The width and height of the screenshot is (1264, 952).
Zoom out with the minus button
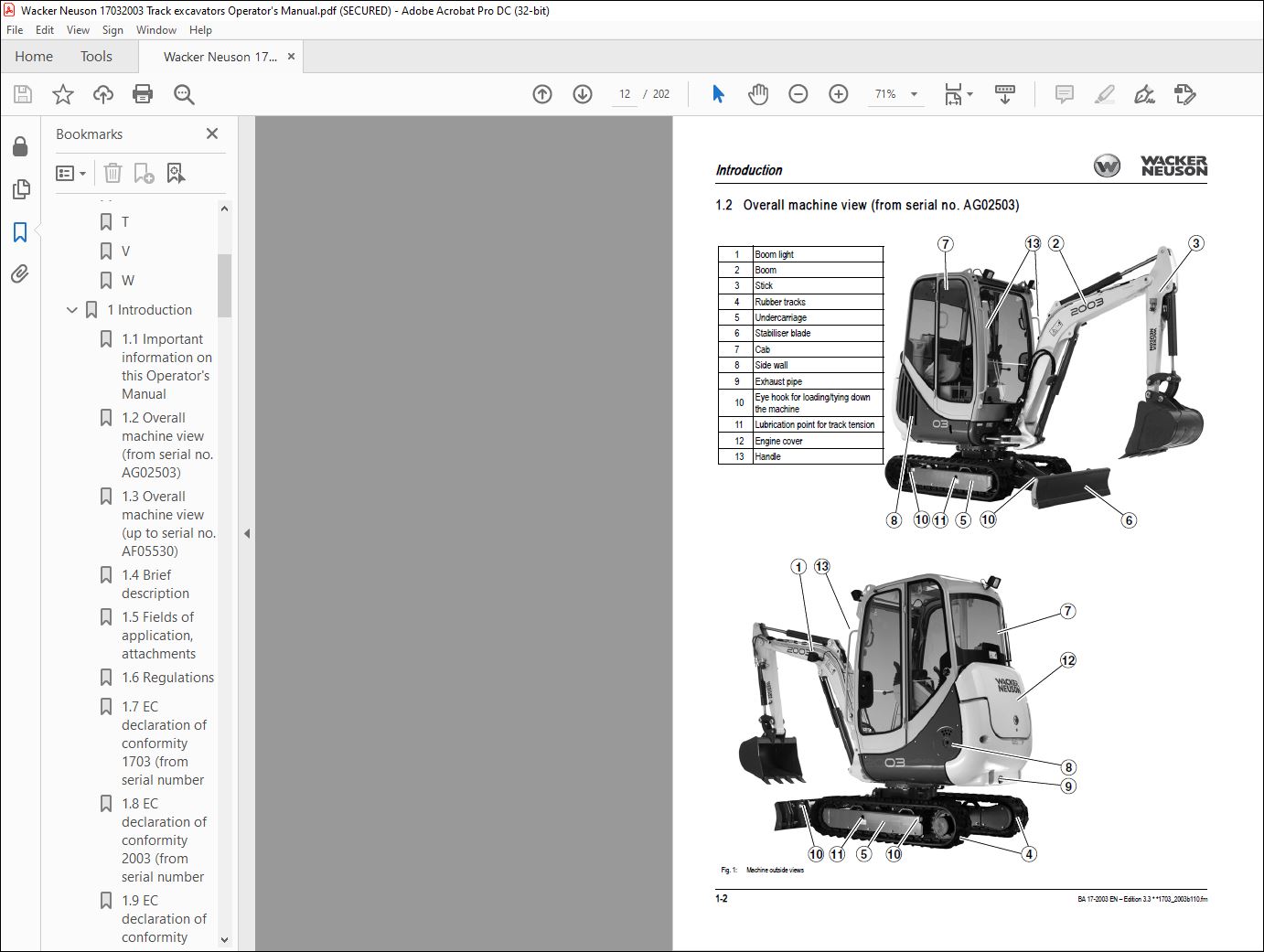point(798,94)
